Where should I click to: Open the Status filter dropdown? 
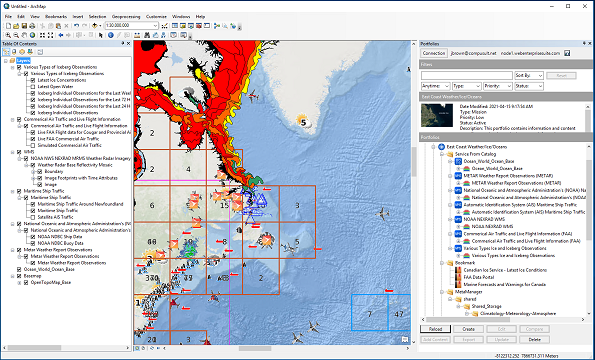coord(529,86)
